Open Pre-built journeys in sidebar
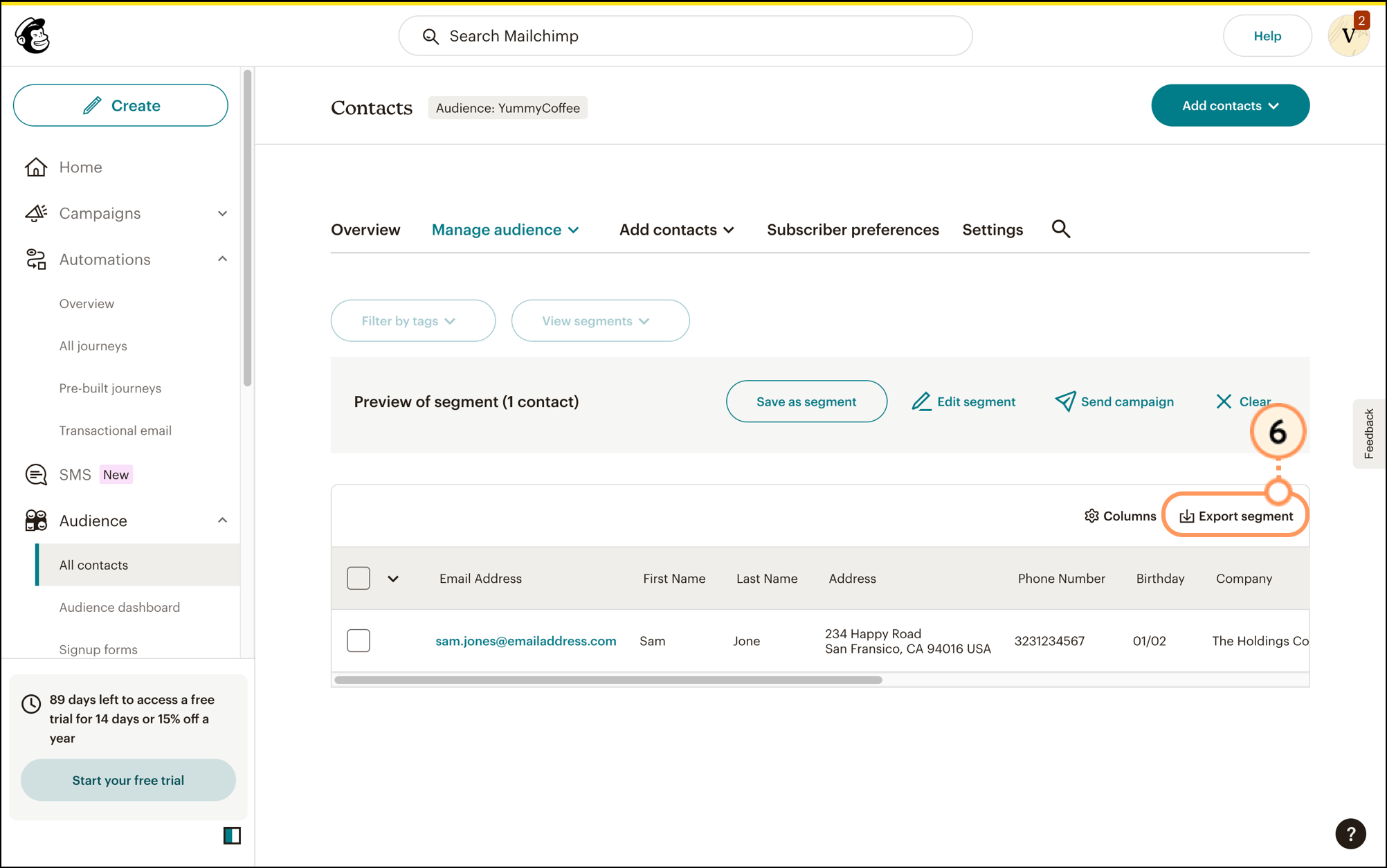1387x868 pixels. (110, 388)
